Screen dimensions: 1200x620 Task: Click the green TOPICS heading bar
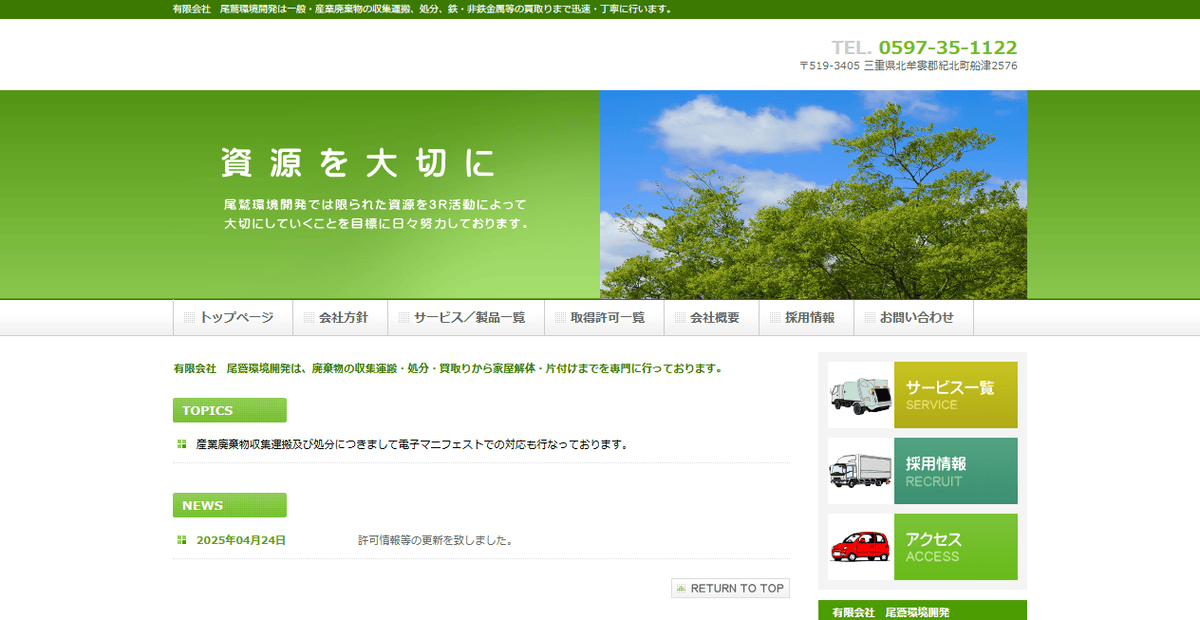coord(229,410)
